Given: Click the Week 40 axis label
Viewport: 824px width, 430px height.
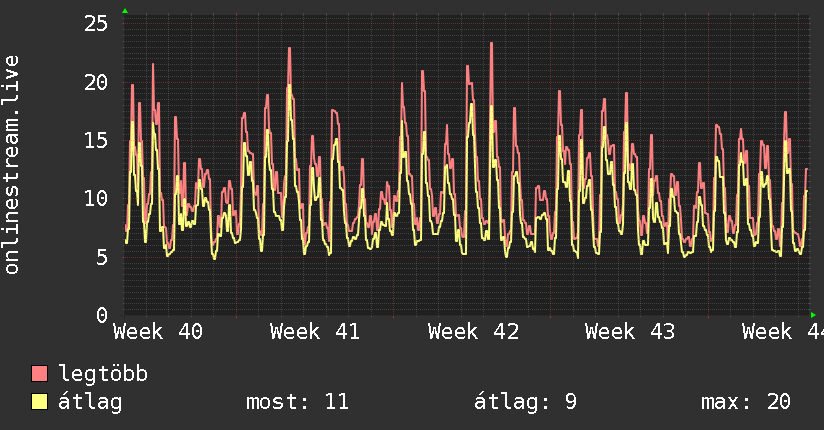Looking at the screenshot, I should point(158,332).
